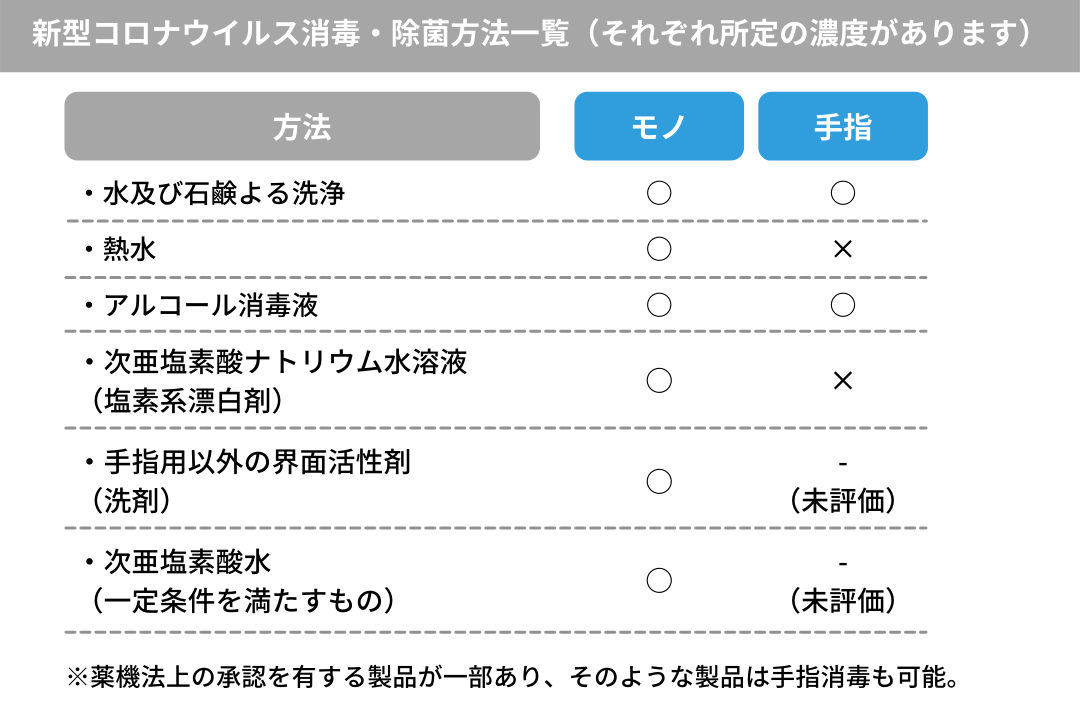The height and width of the screenshot is (720, 1080).
Task: Click the （塩素系漂白剤） sub-label
Action: (188, 401)
